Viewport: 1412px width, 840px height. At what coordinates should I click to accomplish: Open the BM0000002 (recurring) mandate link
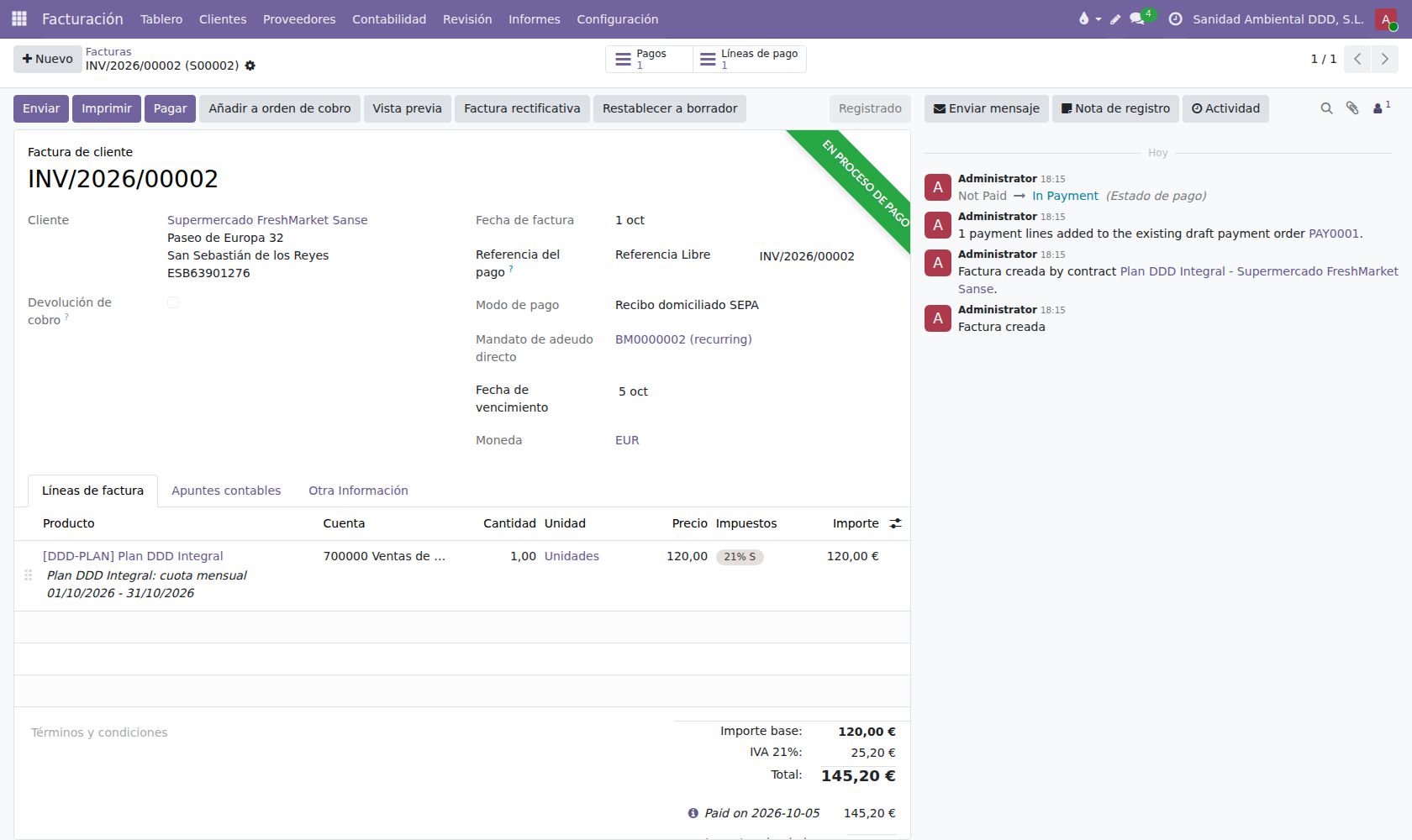pyautogui.click(x=683, y=339)
